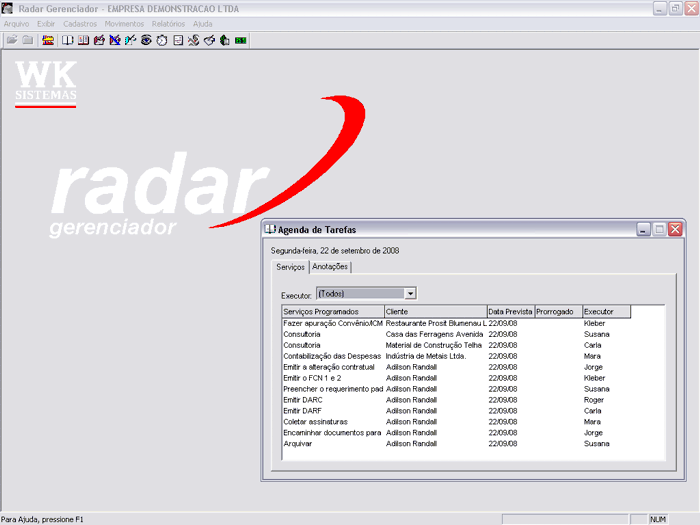This screenshot has height=525, width=700.
Task: Click the open book toolbar icon
Action: coord(68,40)
